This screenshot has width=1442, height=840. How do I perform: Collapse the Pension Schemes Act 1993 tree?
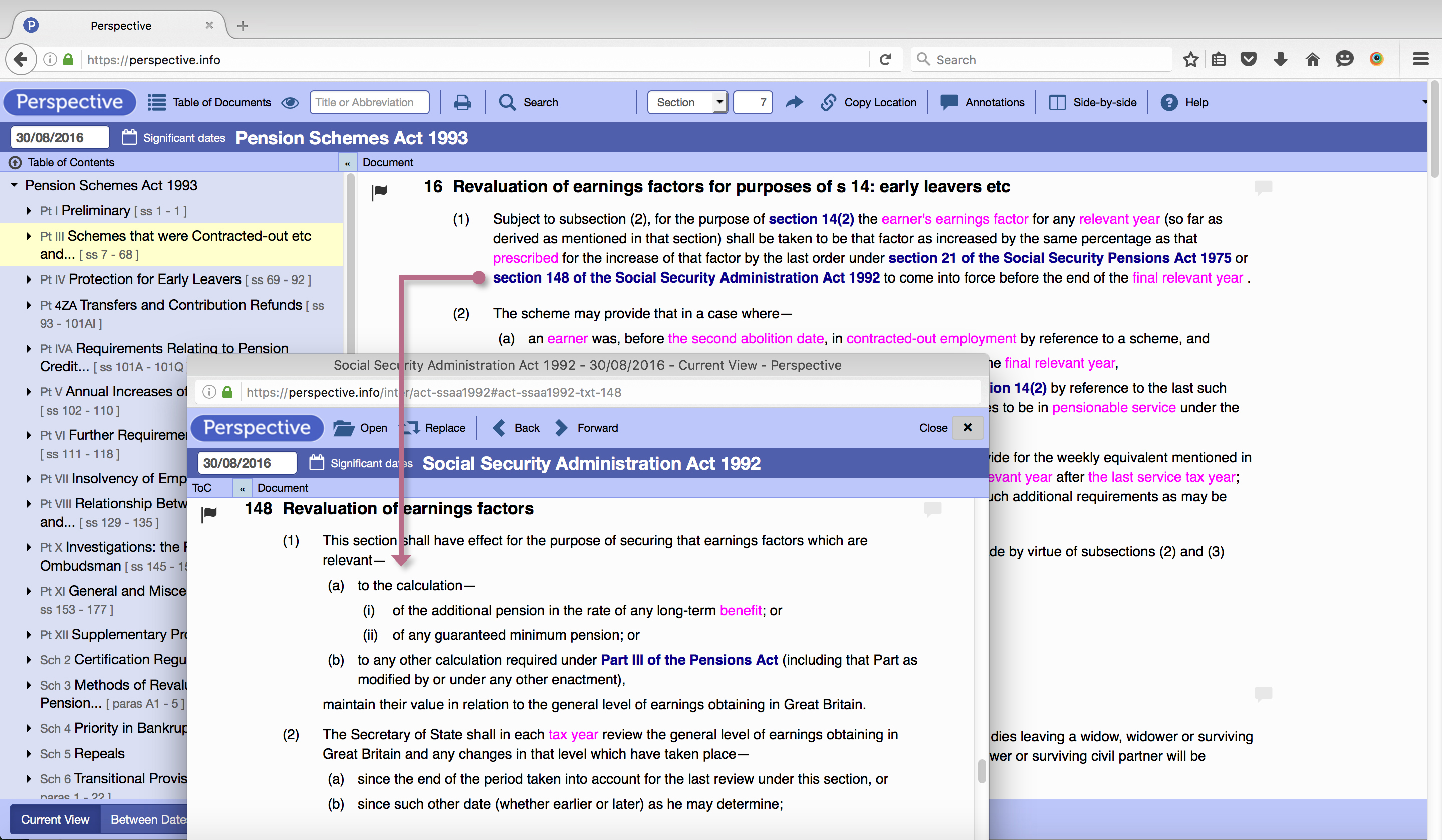pos(14,185)
